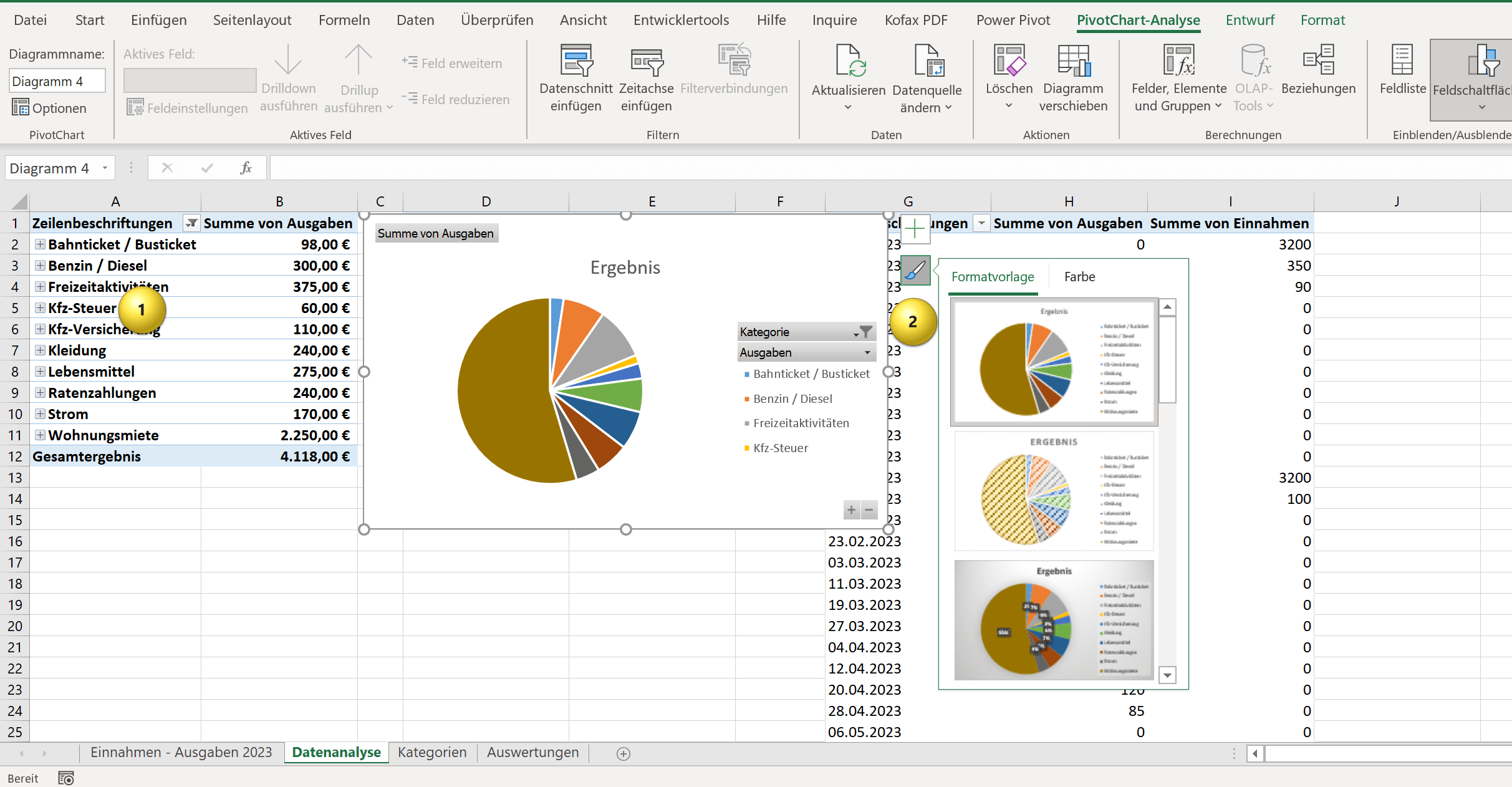The image size is (1512, 787).
Task: Click the cell showing 2.250,00 €
Action: (279, 435)
